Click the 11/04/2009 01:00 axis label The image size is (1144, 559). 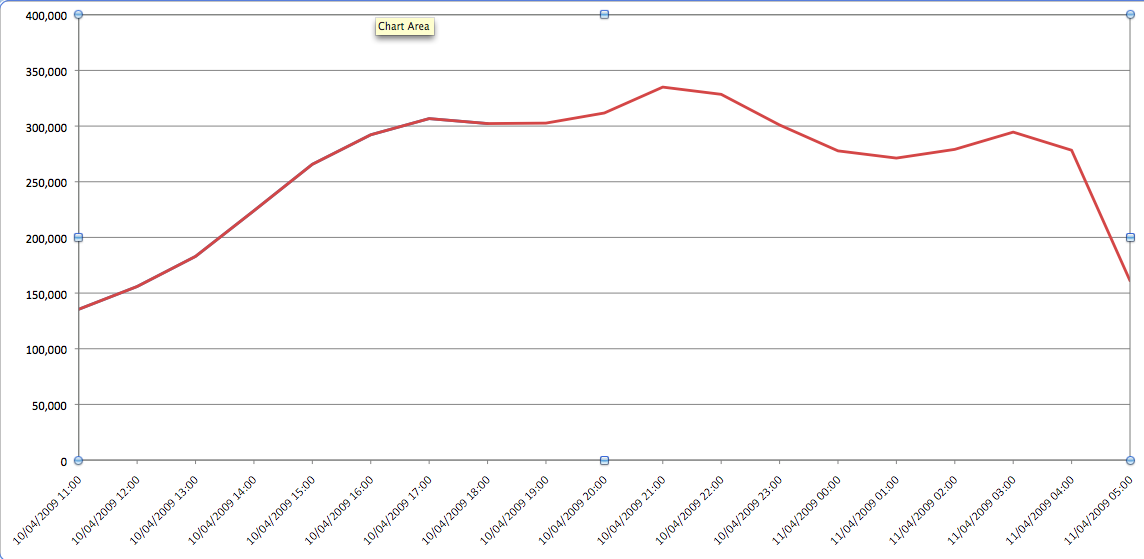865,509
